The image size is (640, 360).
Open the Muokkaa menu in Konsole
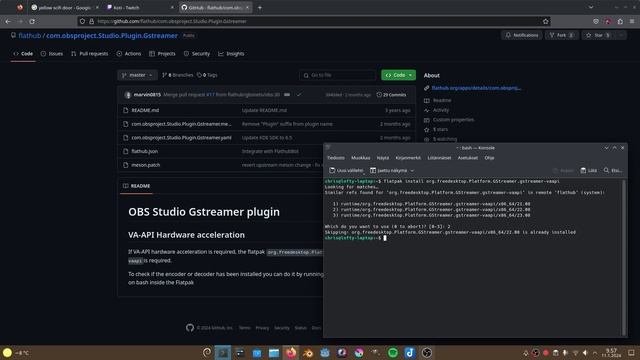(x=361, y=158)
